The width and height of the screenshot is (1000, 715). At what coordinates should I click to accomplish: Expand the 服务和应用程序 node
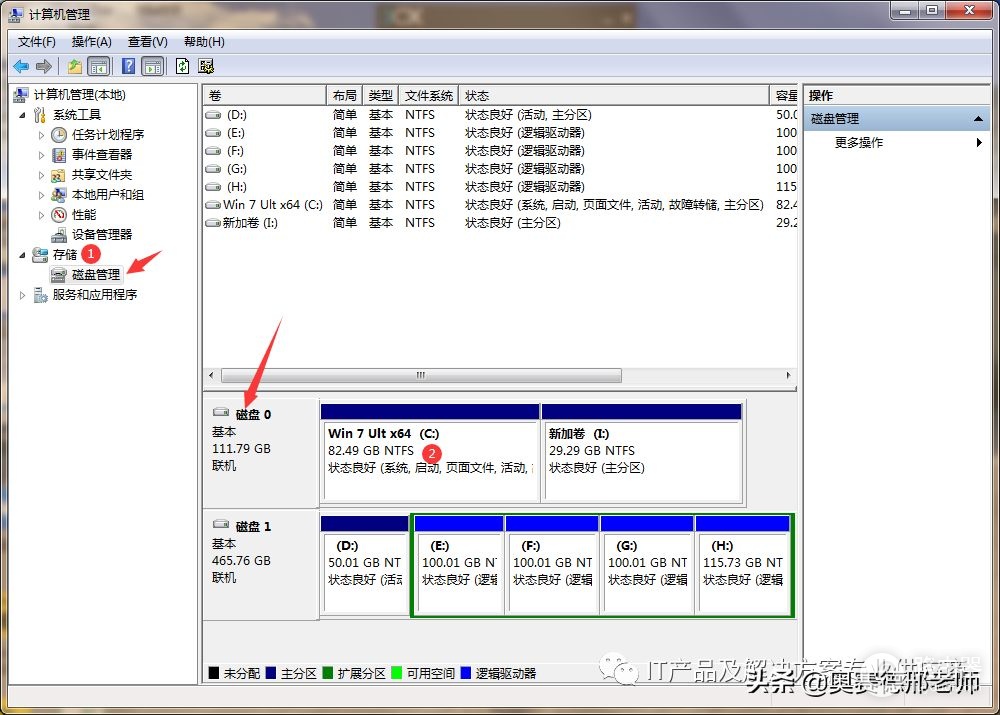pos(23,295)
